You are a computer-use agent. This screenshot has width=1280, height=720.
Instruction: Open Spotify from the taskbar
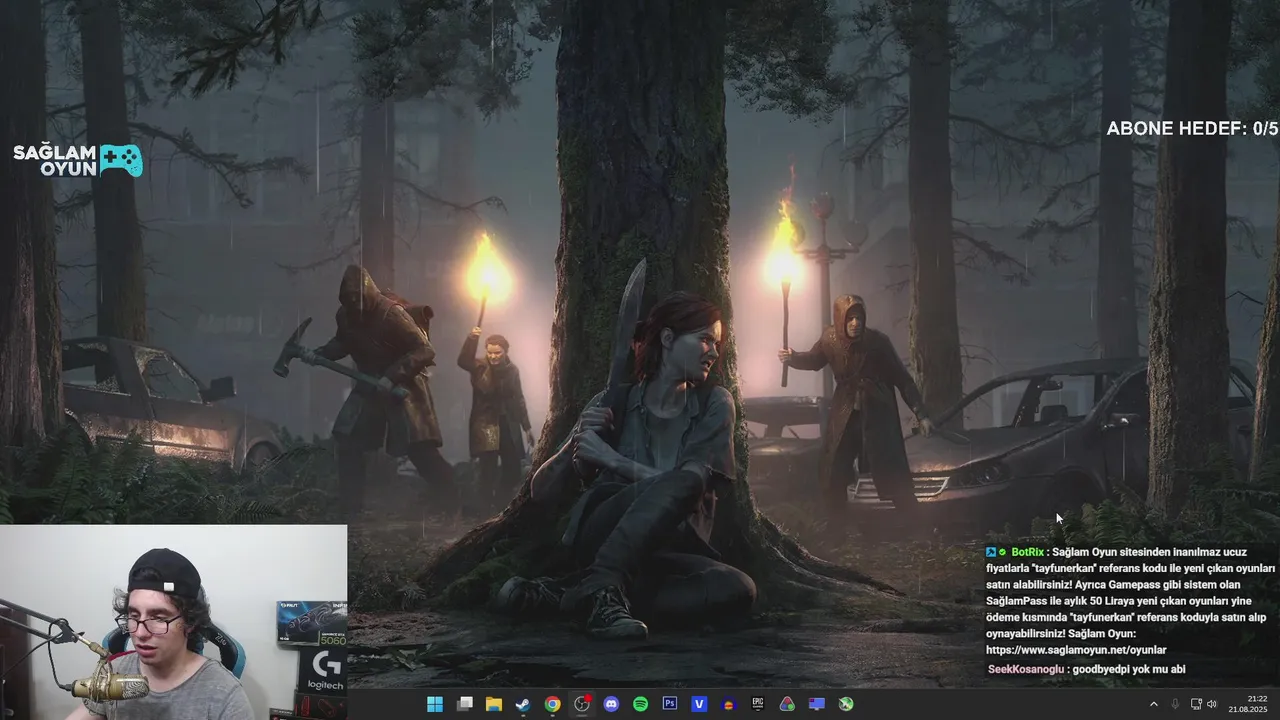(x=640, y=704)
